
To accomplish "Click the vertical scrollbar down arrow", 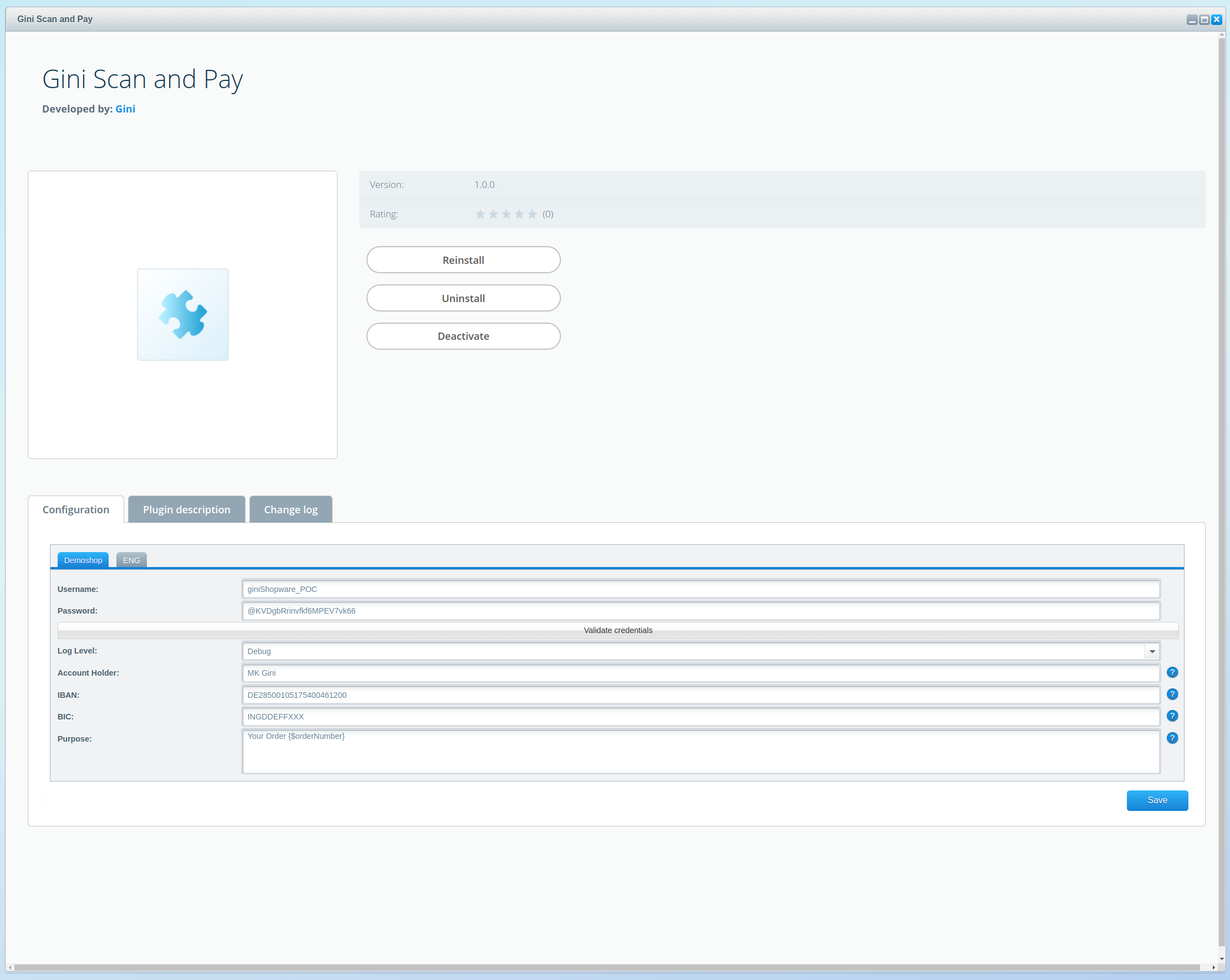I will pos(1222,959).
